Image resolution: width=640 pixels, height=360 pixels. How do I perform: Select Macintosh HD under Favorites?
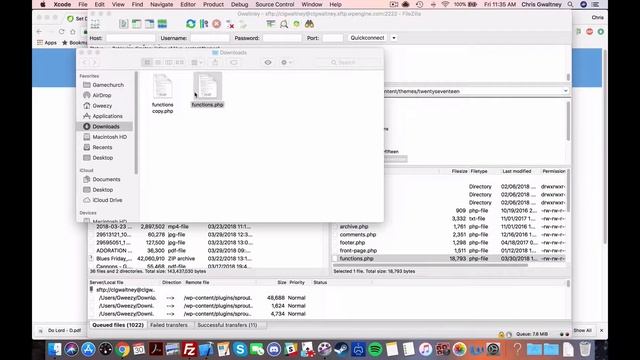click(105, 137)
